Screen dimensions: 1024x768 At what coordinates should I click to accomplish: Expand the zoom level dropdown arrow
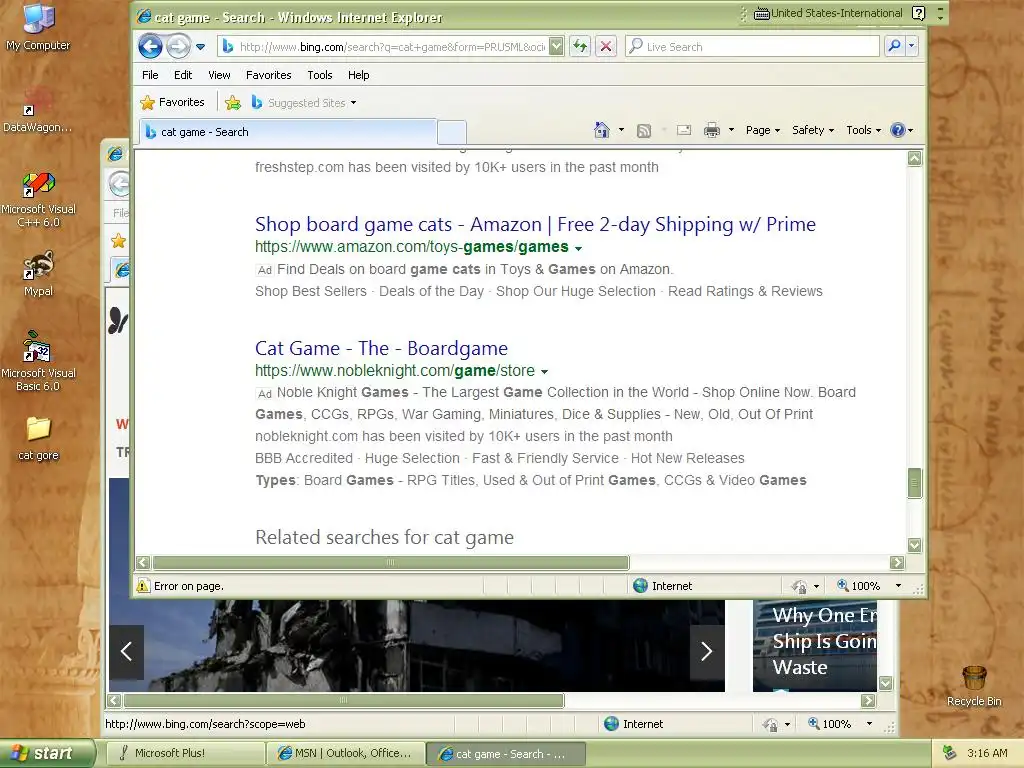pyautogui.click(x=898, y=586)
